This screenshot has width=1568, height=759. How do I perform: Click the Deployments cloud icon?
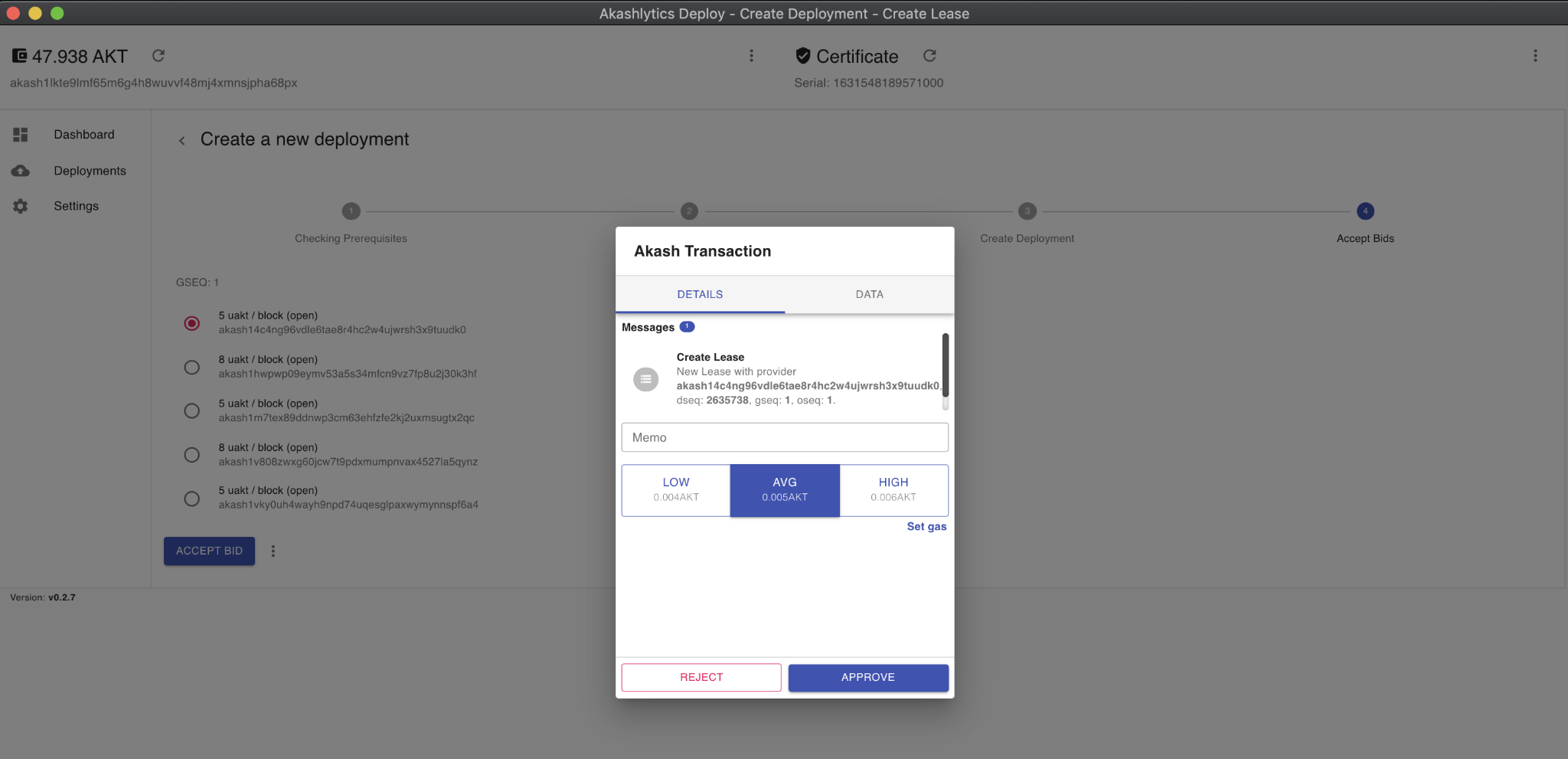[x=21, y=171]
